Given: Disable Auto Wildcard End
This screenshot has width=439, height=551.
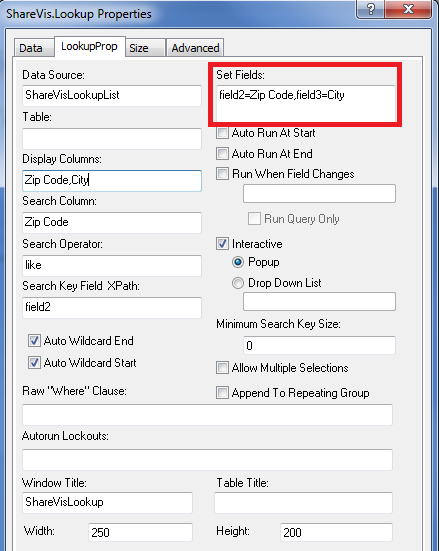Looking at the screenshot, I should (34, 341).
